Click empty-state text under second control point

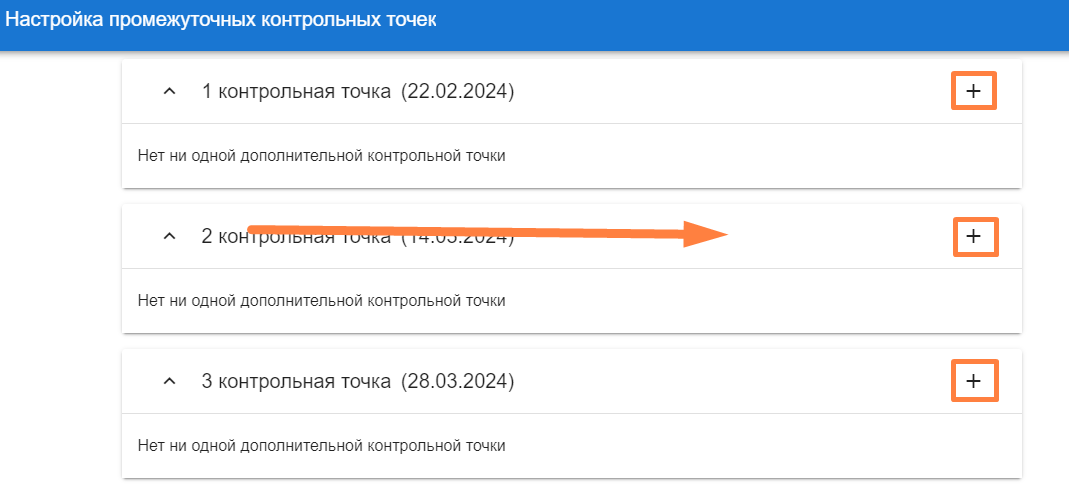[321, 300]
